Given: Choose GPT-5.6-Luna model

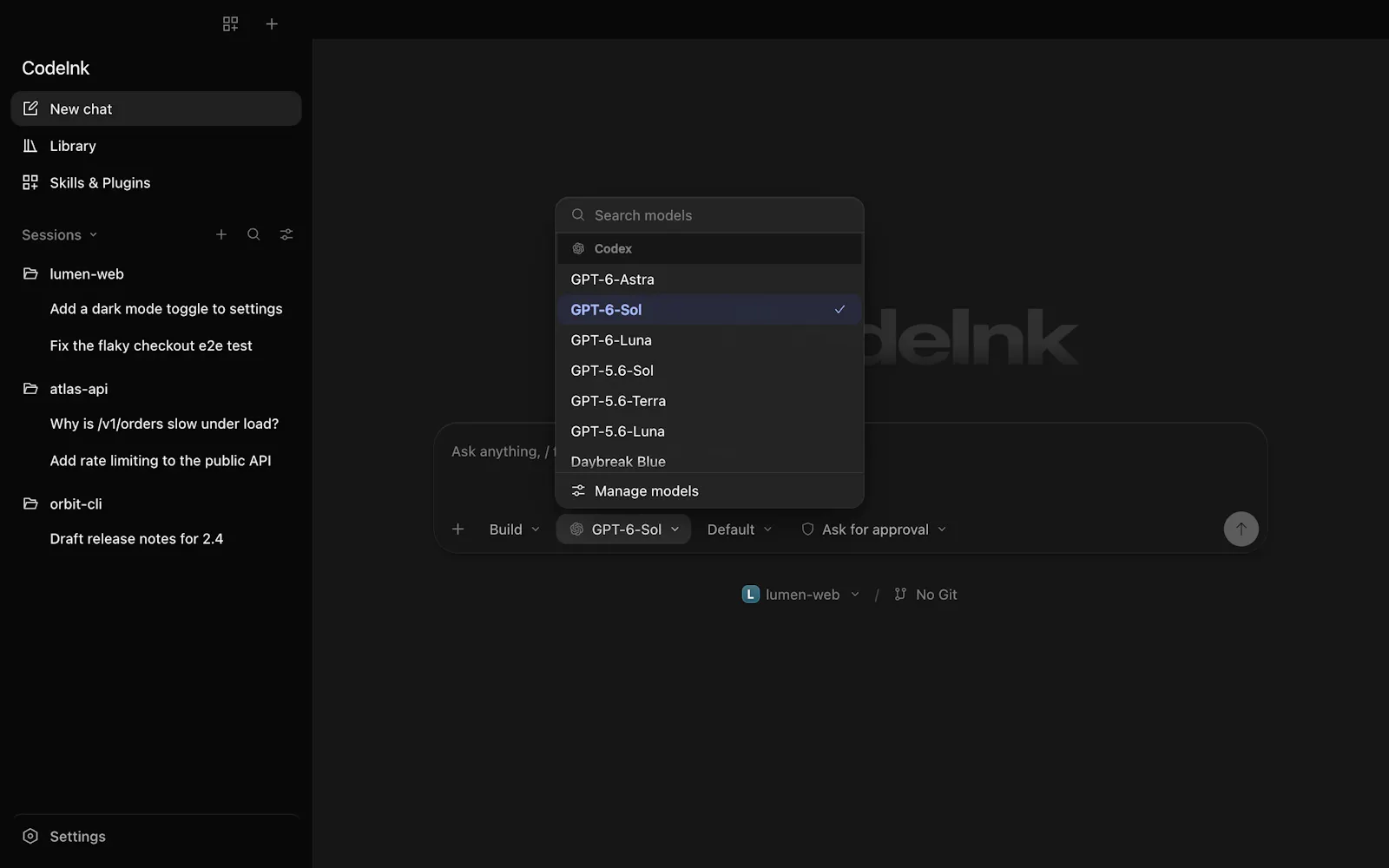Looking at the screenshot, I should pyautogui.click(x=709, y=431).
